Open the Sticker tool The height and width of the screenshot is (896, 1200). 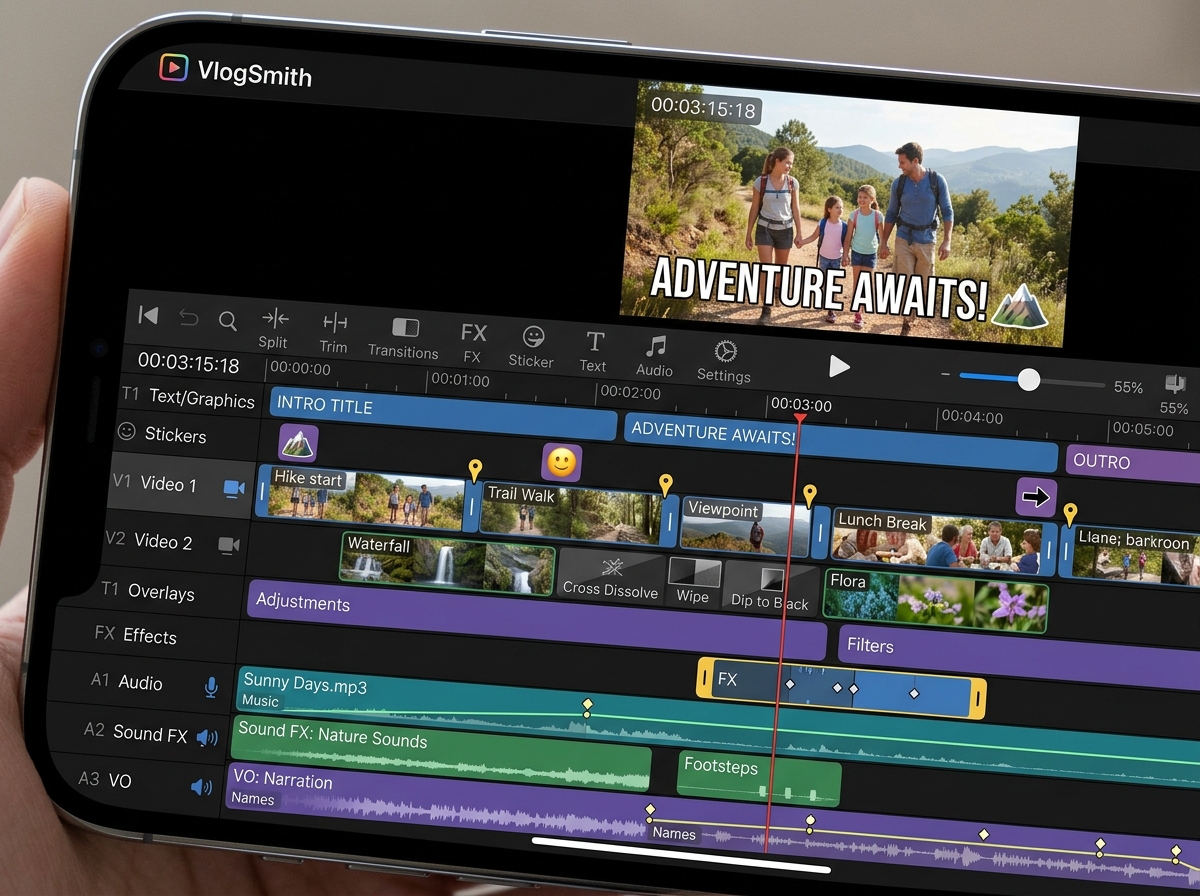(x=532, y=348)
